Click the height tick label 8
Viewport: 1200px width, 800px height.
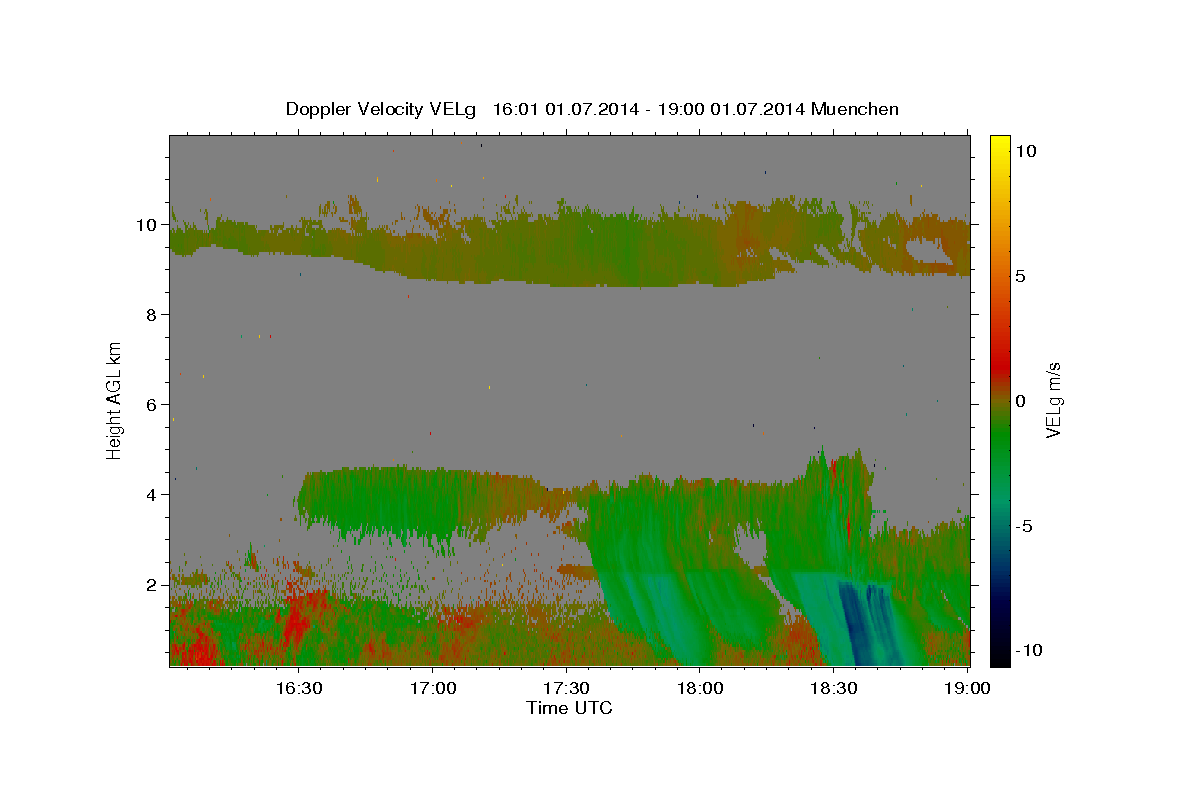pyautogui.click(x=152, y=315)
